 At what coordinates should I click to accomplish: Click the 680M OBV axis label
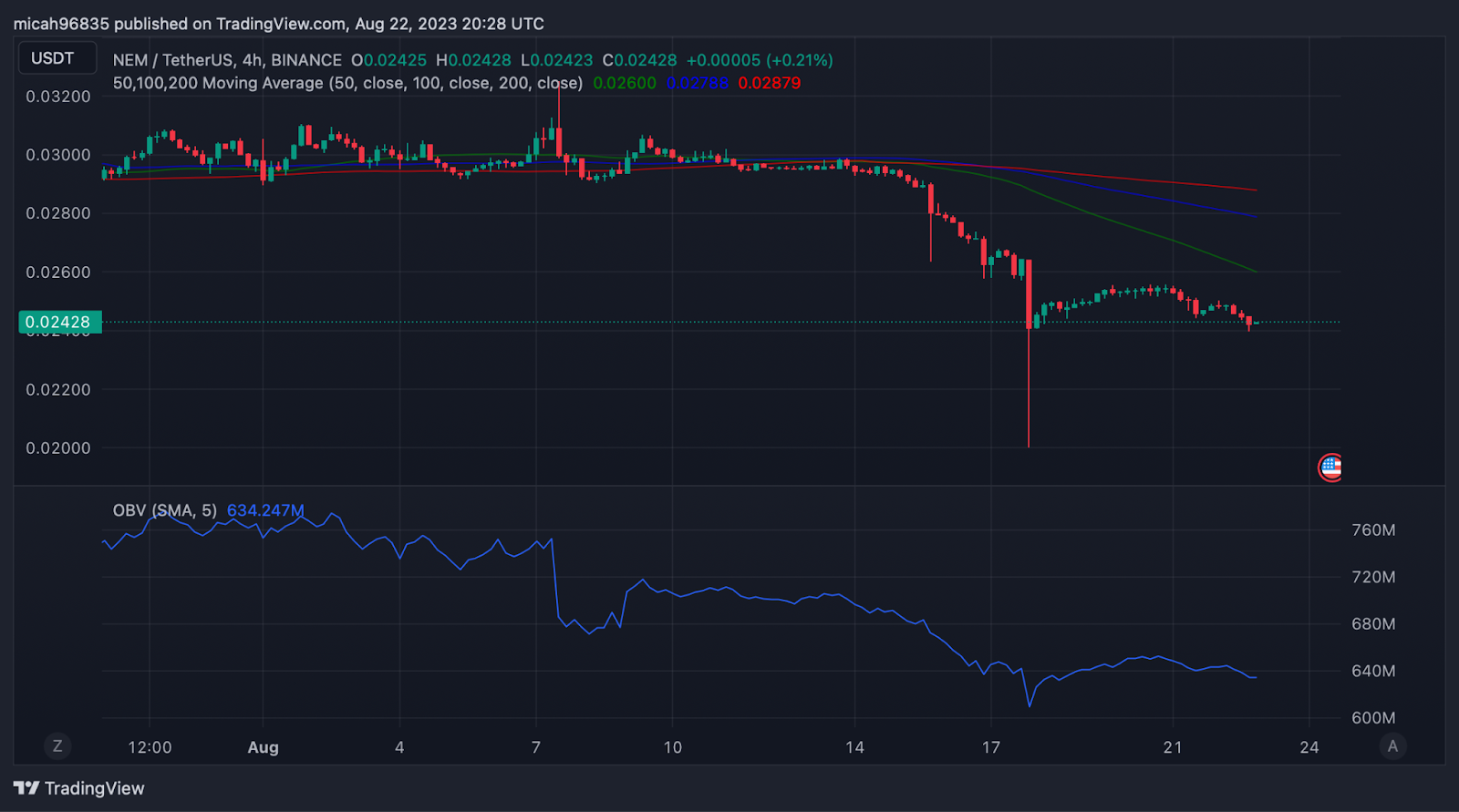tap(1373, 624)
